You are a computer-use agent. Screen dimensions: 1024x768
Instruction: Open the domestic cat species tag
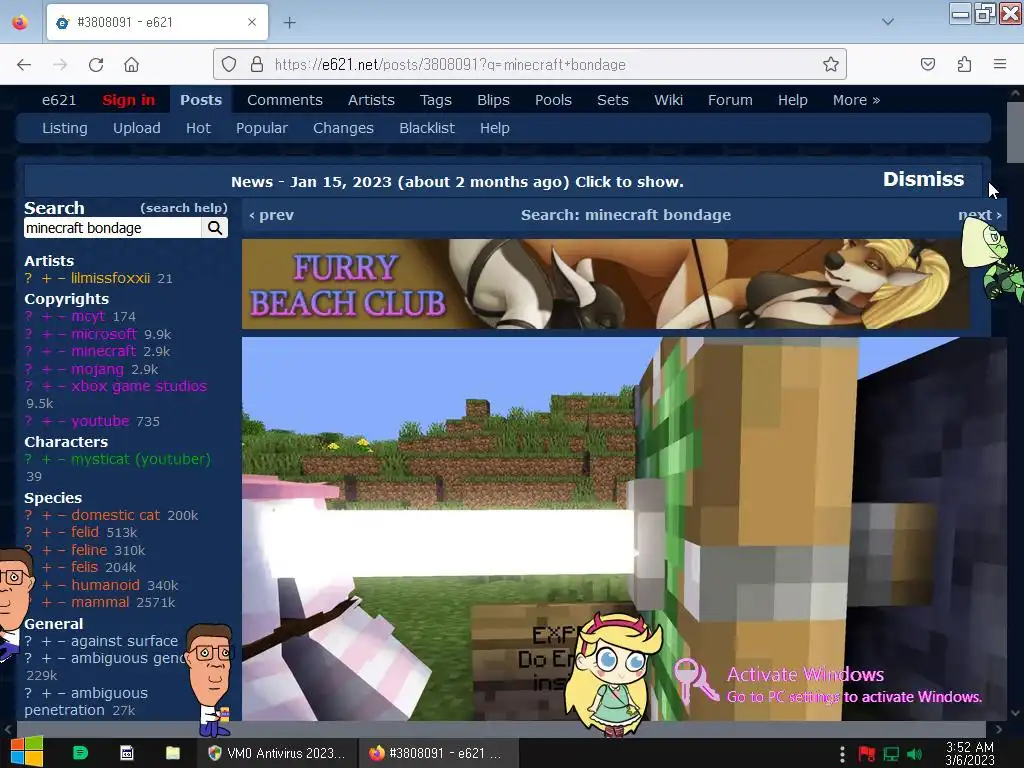click(116, 515)
